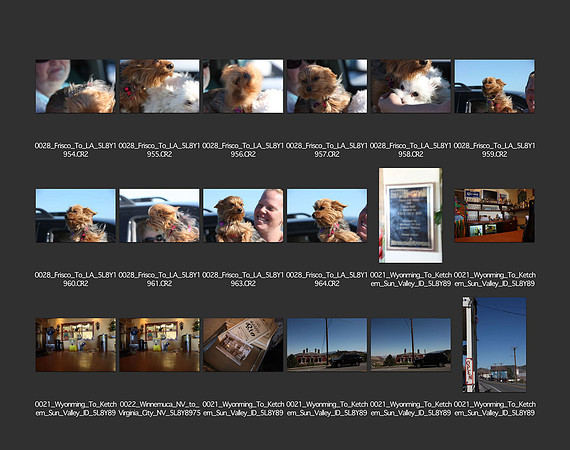The height and width of the screenshot is (450, 570).
Task: Click the filename label ending 958.CR2
Action: click(411, 150)
